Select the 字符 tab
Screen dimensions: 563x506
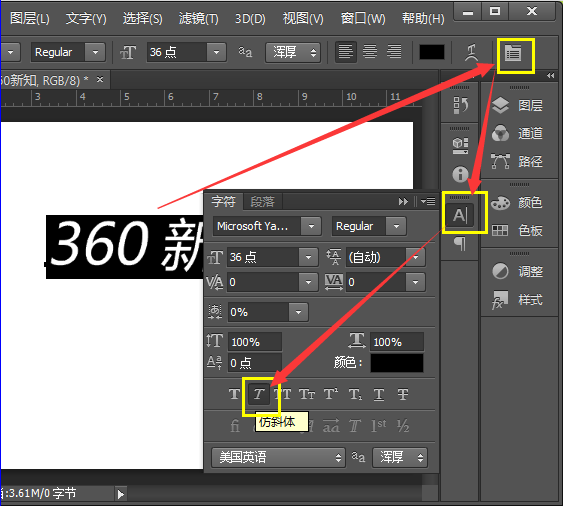tap(223, 201)
